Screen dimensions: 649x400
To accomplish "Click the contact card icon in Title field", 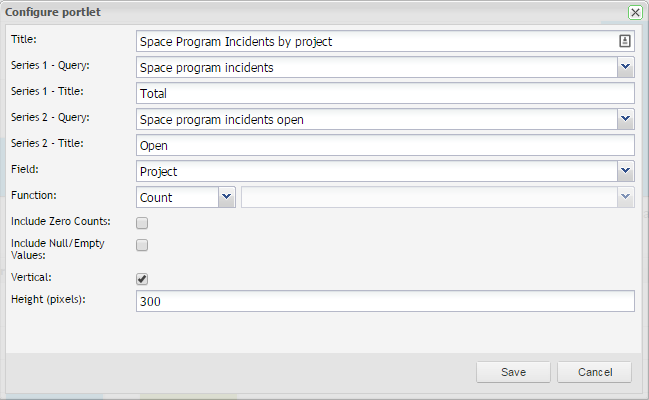I will click(x=625, y=41).
